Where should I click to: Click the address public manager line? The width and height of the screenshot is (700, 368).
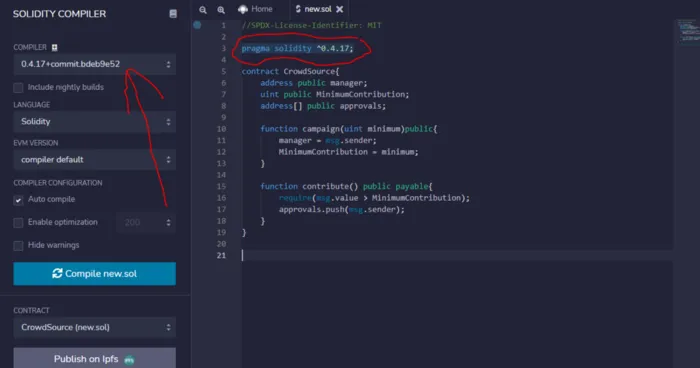coord(314,83)
